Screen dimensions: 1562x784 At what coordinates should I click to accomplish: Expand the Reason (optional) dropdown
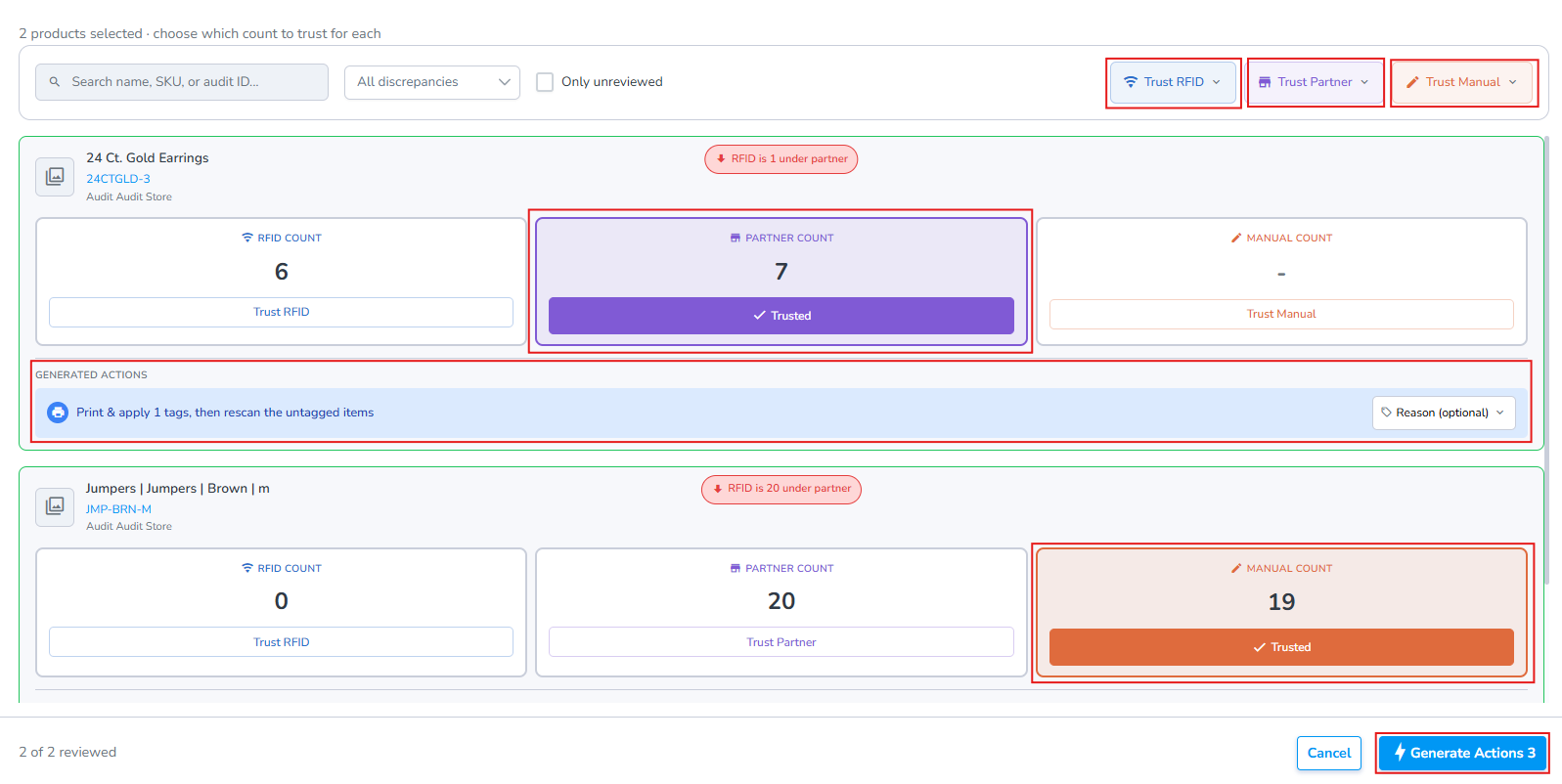point(1444,413)
